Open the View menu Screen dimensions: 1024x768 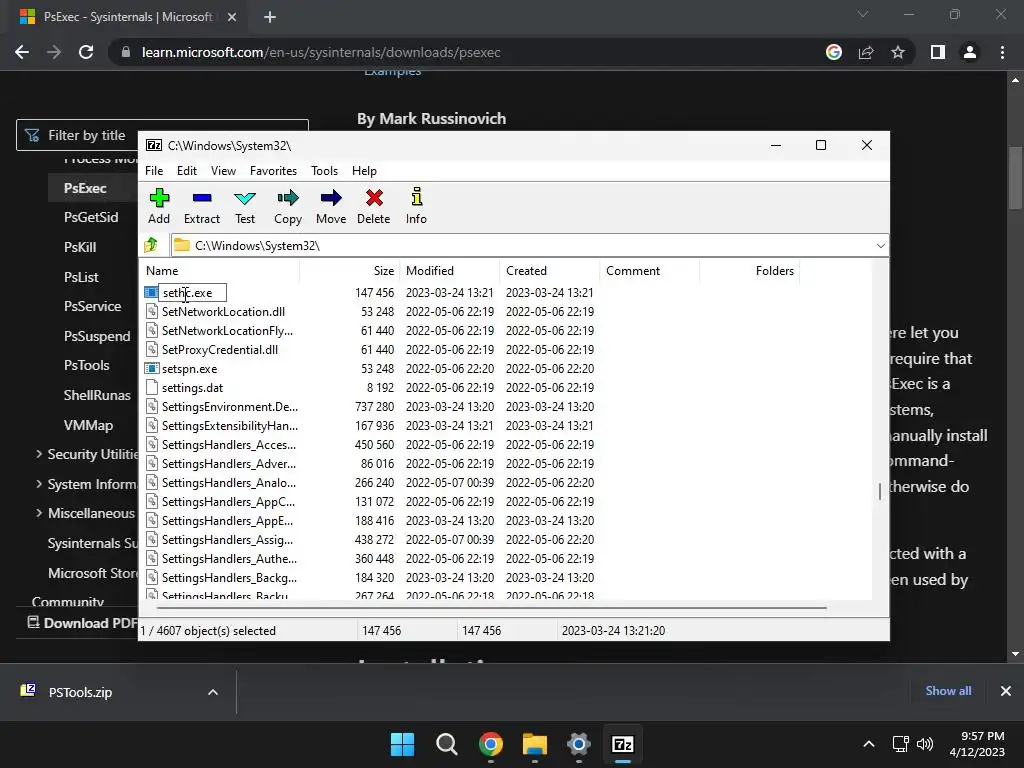(x=223, y=170)
